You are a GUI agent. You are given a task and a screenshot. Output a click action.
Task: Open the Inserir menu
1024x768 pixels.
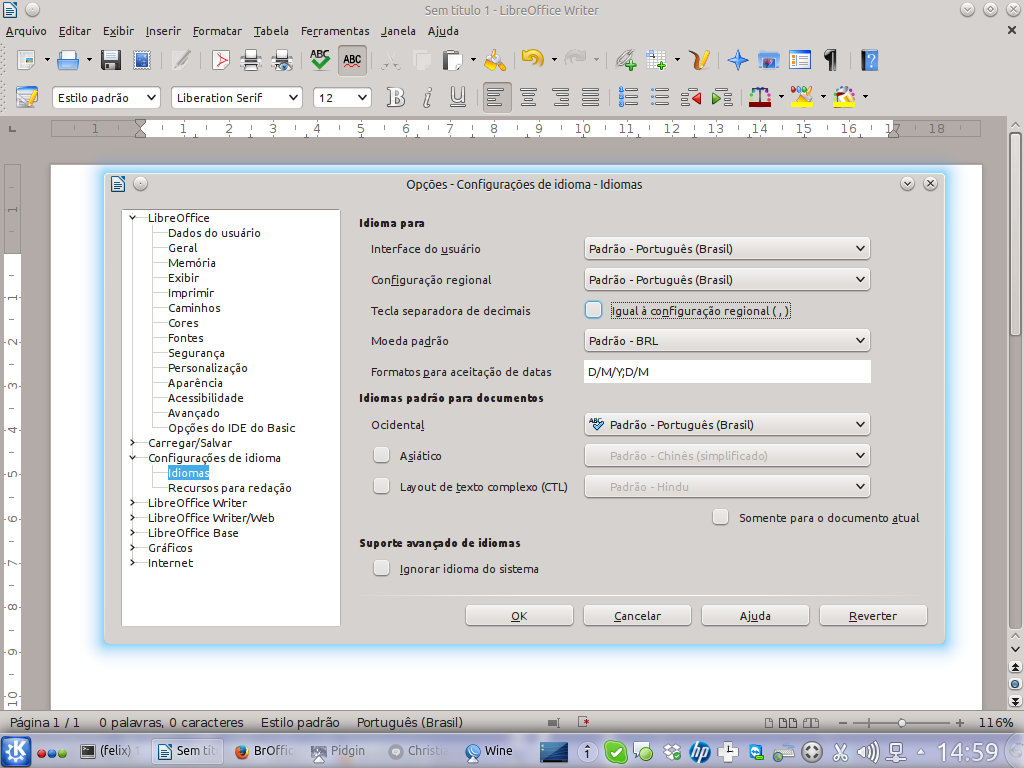(x=163, y=31)
